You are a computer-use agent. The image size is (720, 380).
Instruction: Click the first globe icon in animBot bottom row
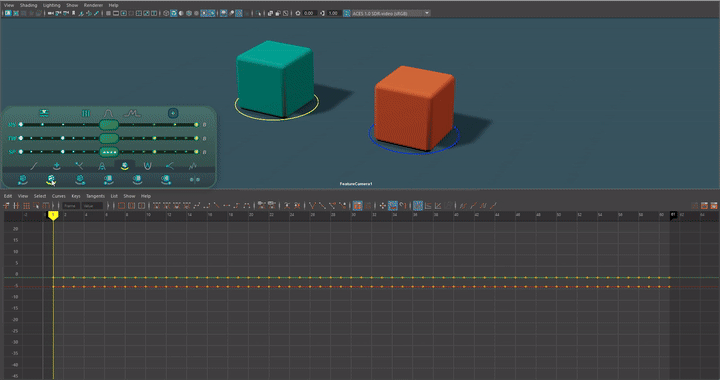click(22, 179)
